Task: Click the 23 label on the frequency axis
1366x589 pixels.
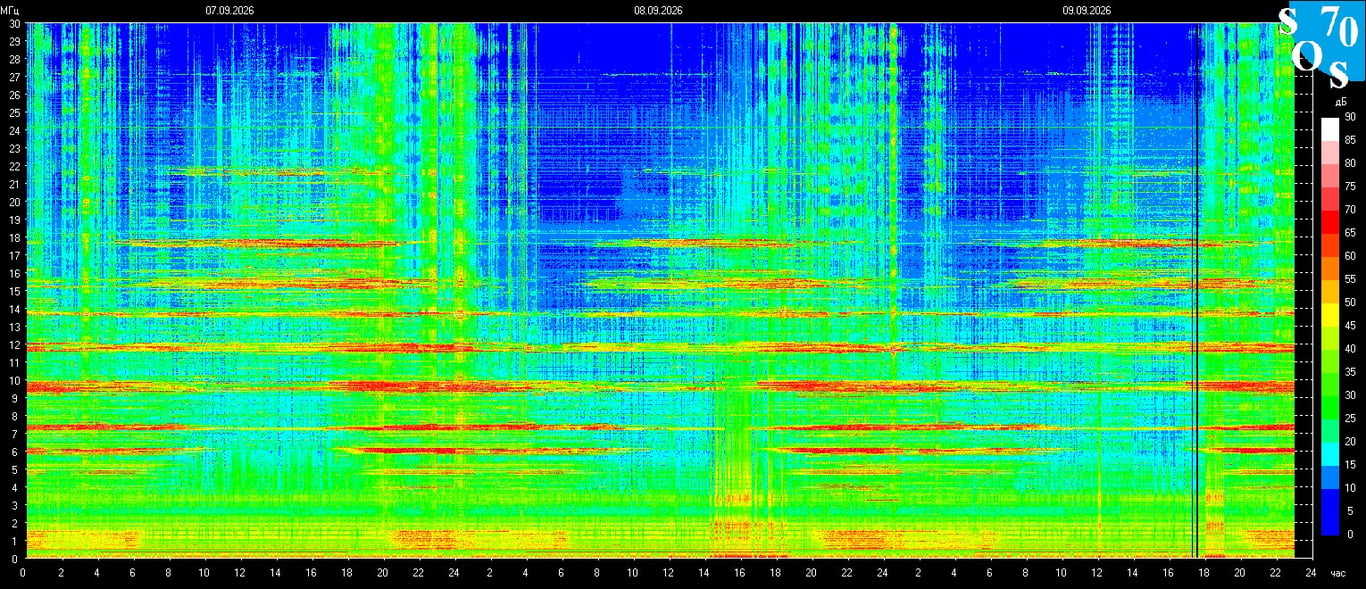Action: (x=14, y=148)
